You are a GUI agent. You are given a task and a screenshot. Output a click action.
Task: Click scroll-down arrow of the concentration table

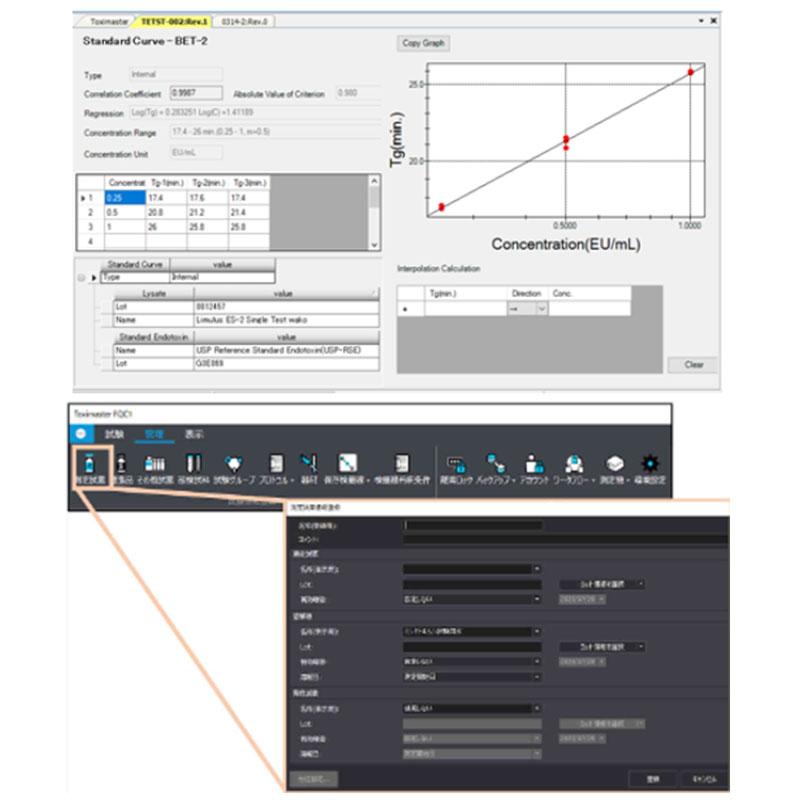[375, 244]
